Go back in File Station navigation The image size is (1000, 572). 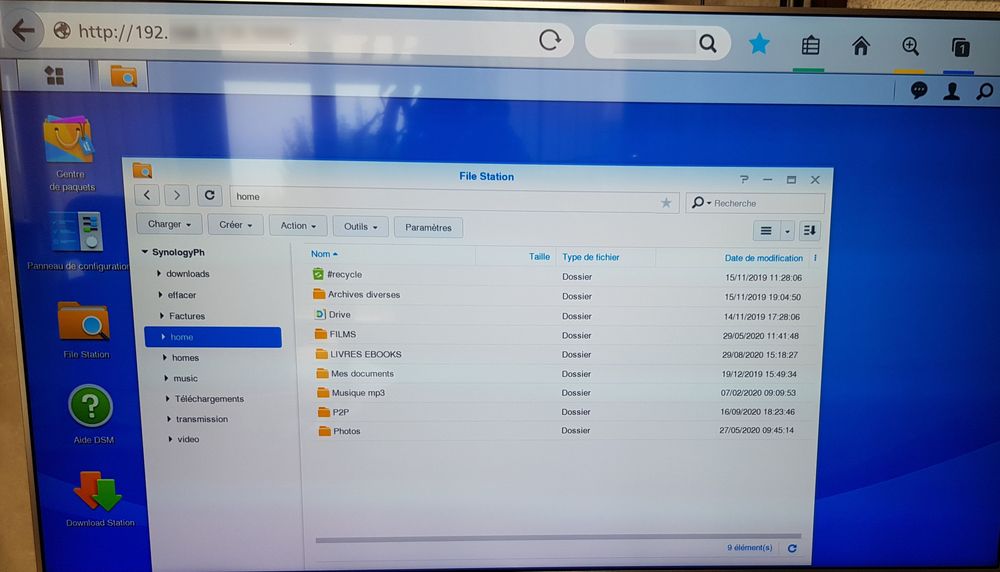pyautogui.click(x=147, y=195)
